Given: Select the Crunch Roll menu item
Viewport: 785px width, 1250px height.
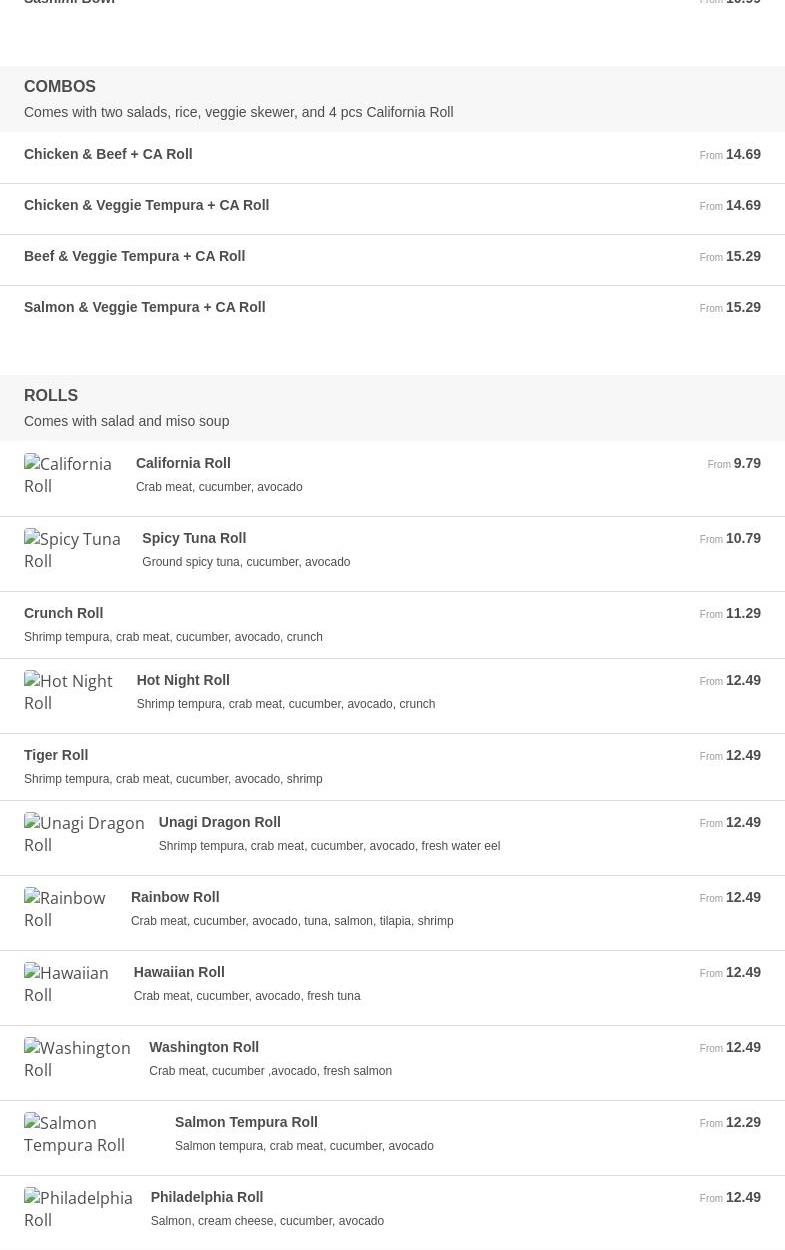Looking at the screenshot, I should [x=63, y=614].
